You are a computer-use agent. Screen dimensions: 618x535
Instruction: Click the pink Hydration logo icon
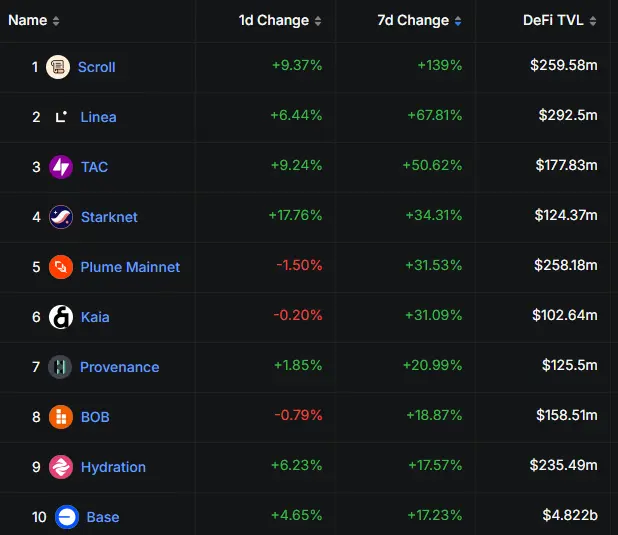61,467
